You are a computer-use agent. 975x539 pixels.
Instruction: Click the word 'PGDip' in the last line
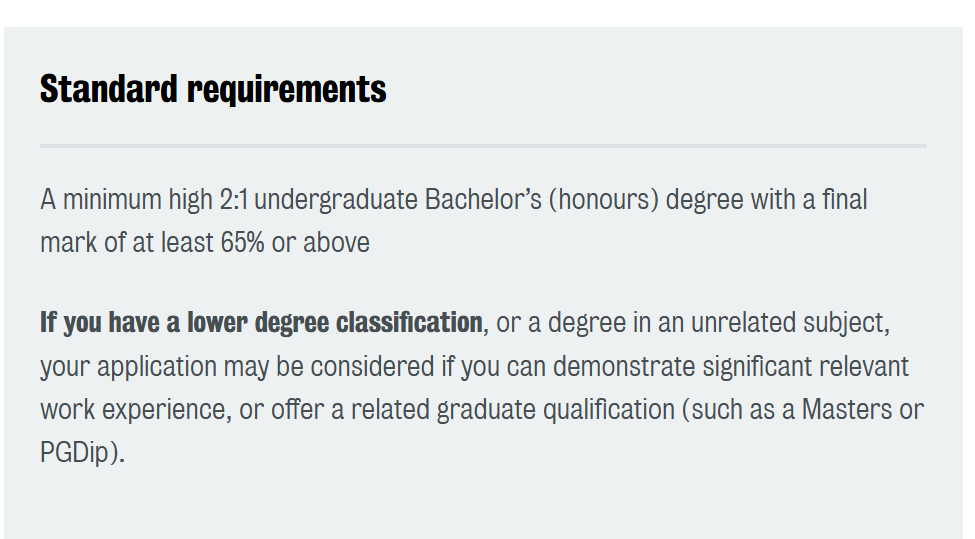click(x=75, y=452)
